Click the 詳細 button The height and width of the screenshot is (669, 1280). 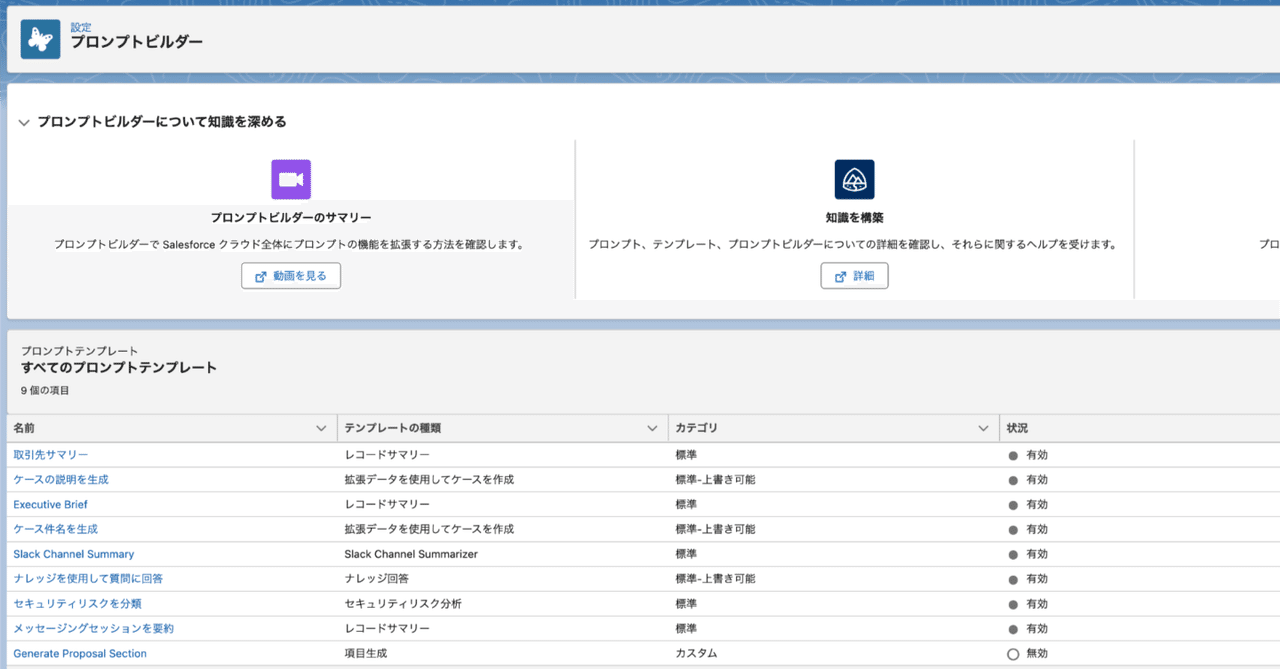click(x=855, y=275)
